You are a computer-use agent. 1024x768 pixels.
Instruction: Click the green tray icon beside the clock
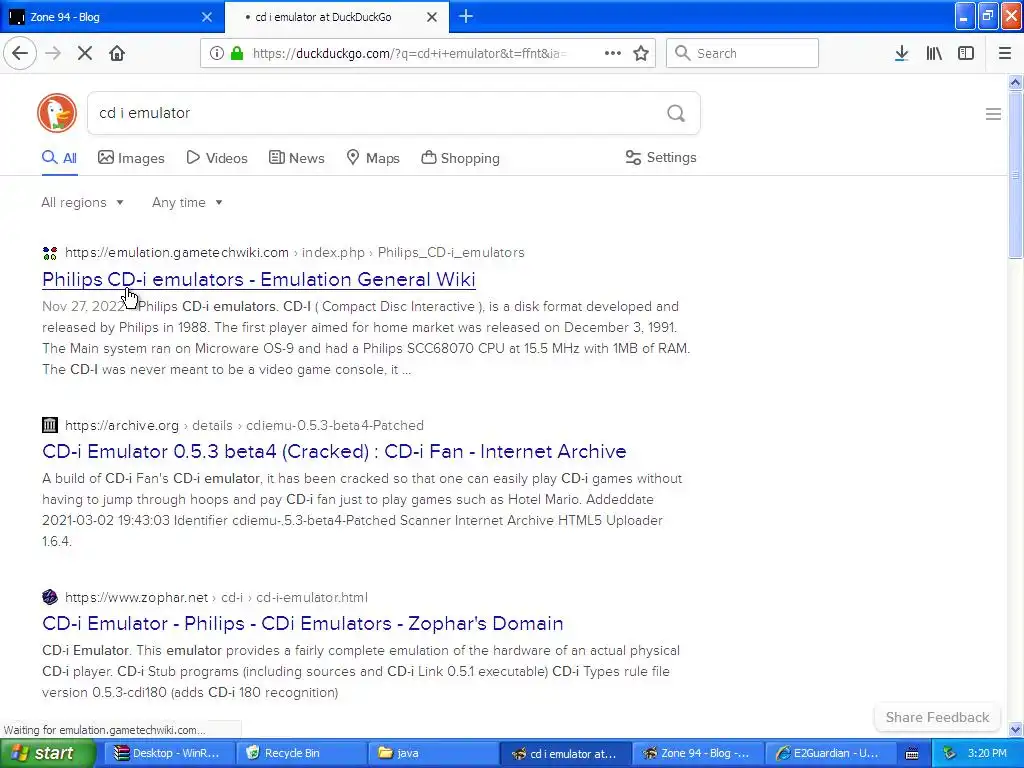tap(949, 753)
